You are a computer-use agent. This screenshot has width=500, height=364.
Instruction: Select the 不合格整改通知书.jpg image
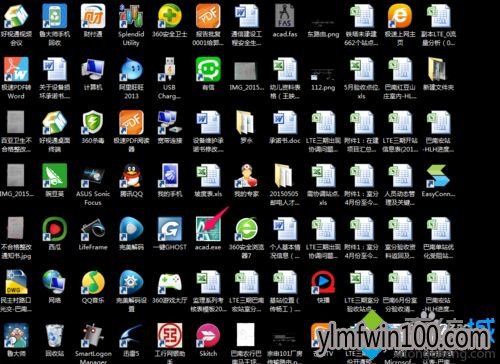coord(16,238)
